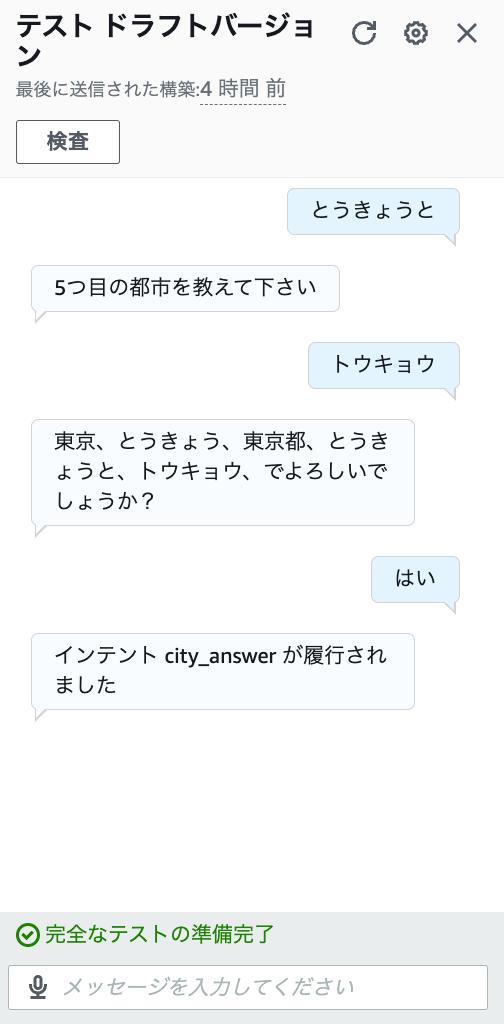Image resolution: width=504 pixels, height=1024 pixels.
Task: Click the refresh conversation icon
Action: [364, 33]
